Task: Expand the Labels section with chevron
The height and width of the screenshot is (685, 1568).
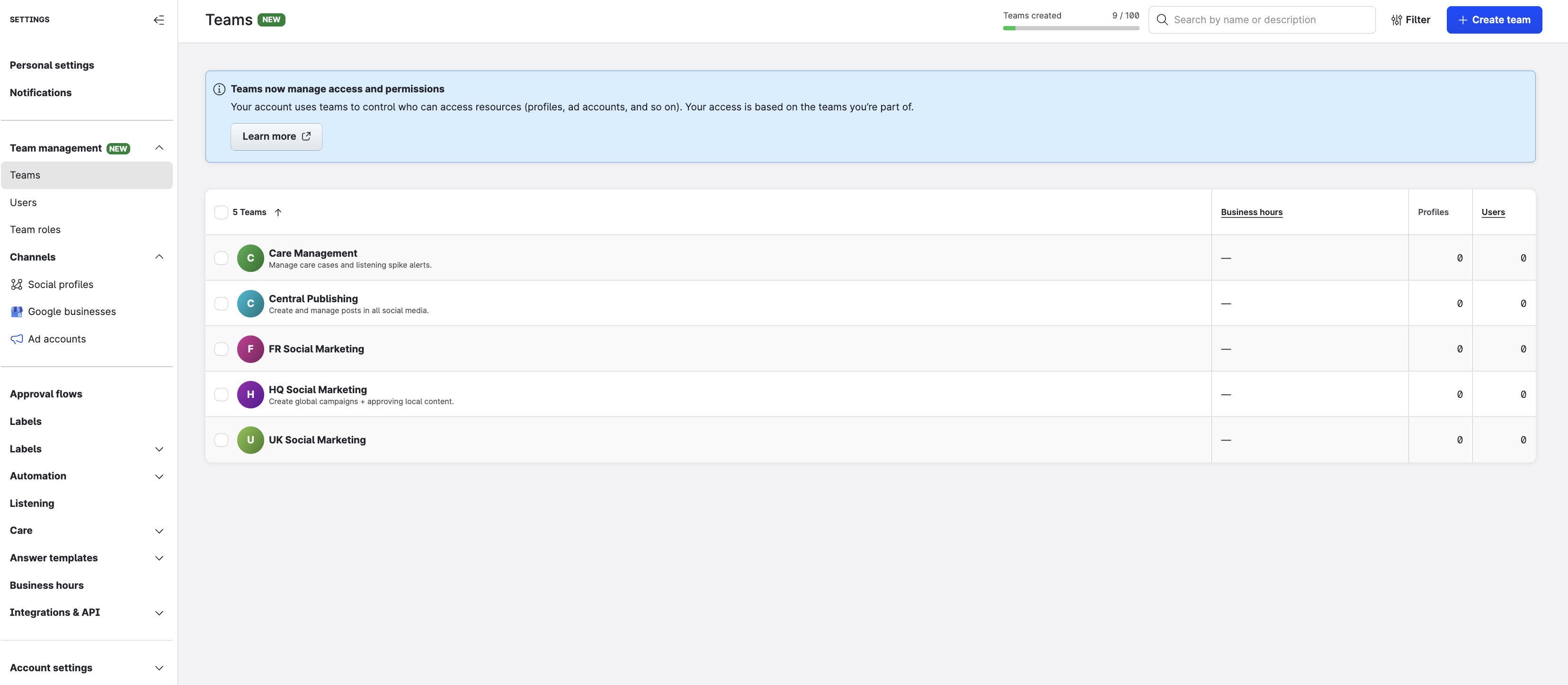Action: 160,450
